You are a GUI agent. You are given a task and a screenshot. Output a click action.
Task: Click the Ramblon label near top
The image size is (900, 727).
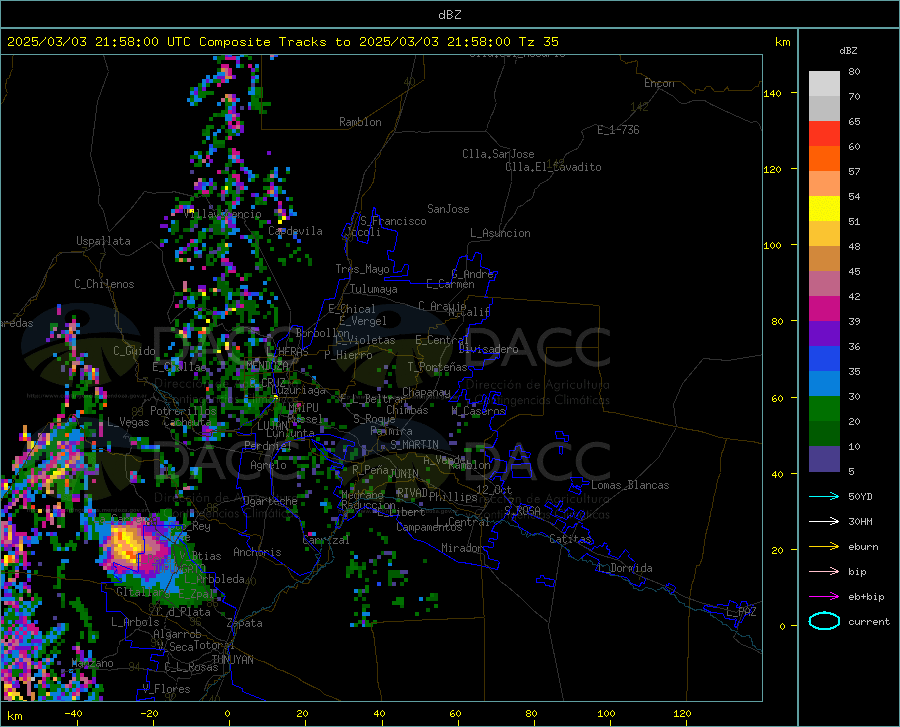click(x=360, y=122)
